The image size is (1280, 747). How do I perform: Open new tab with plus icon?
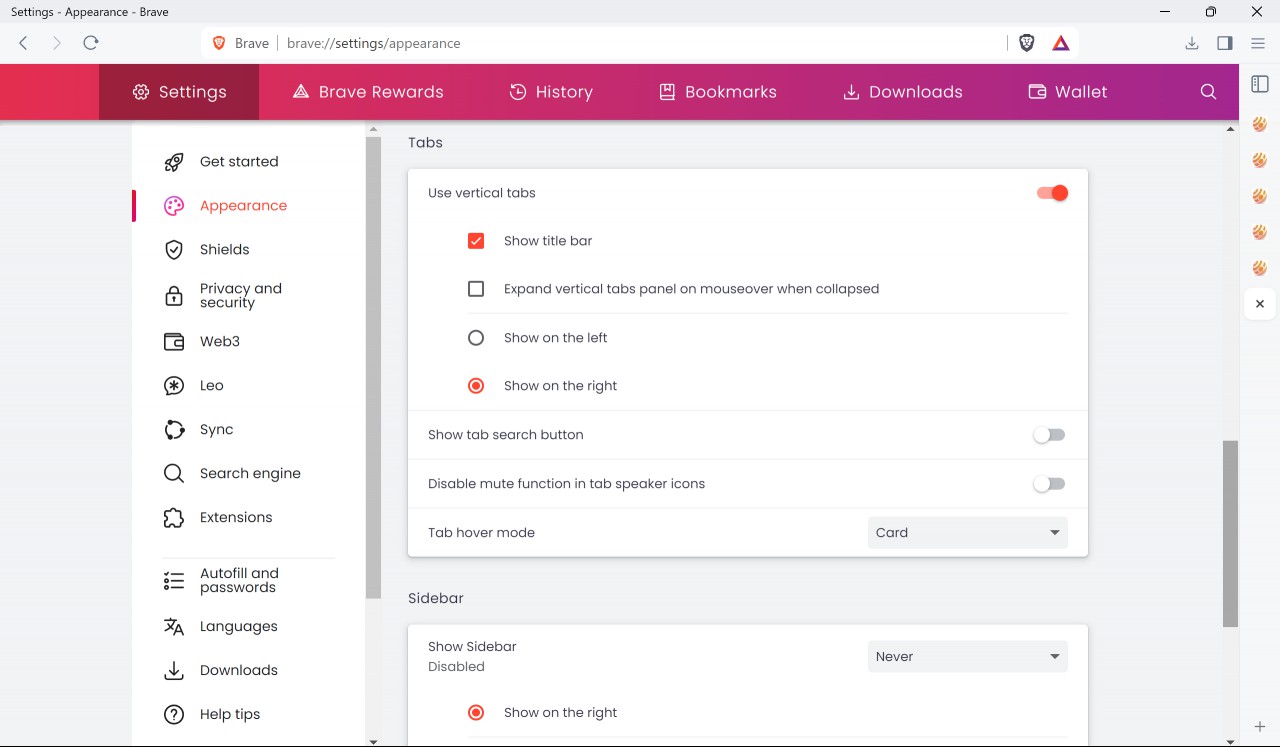click(1260, 727)
